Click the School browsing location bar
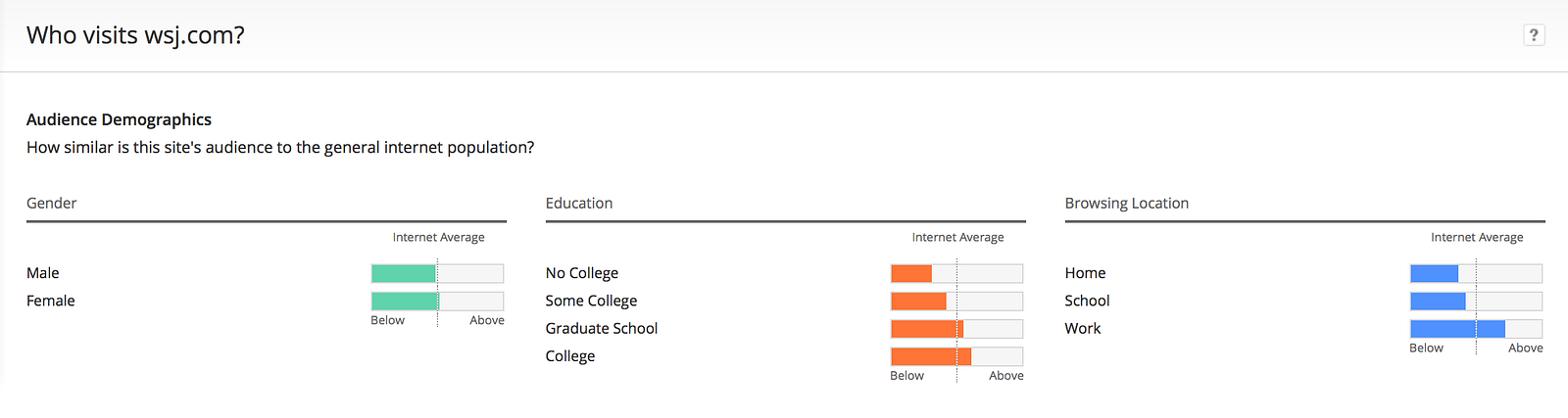 pos(1438,301)
